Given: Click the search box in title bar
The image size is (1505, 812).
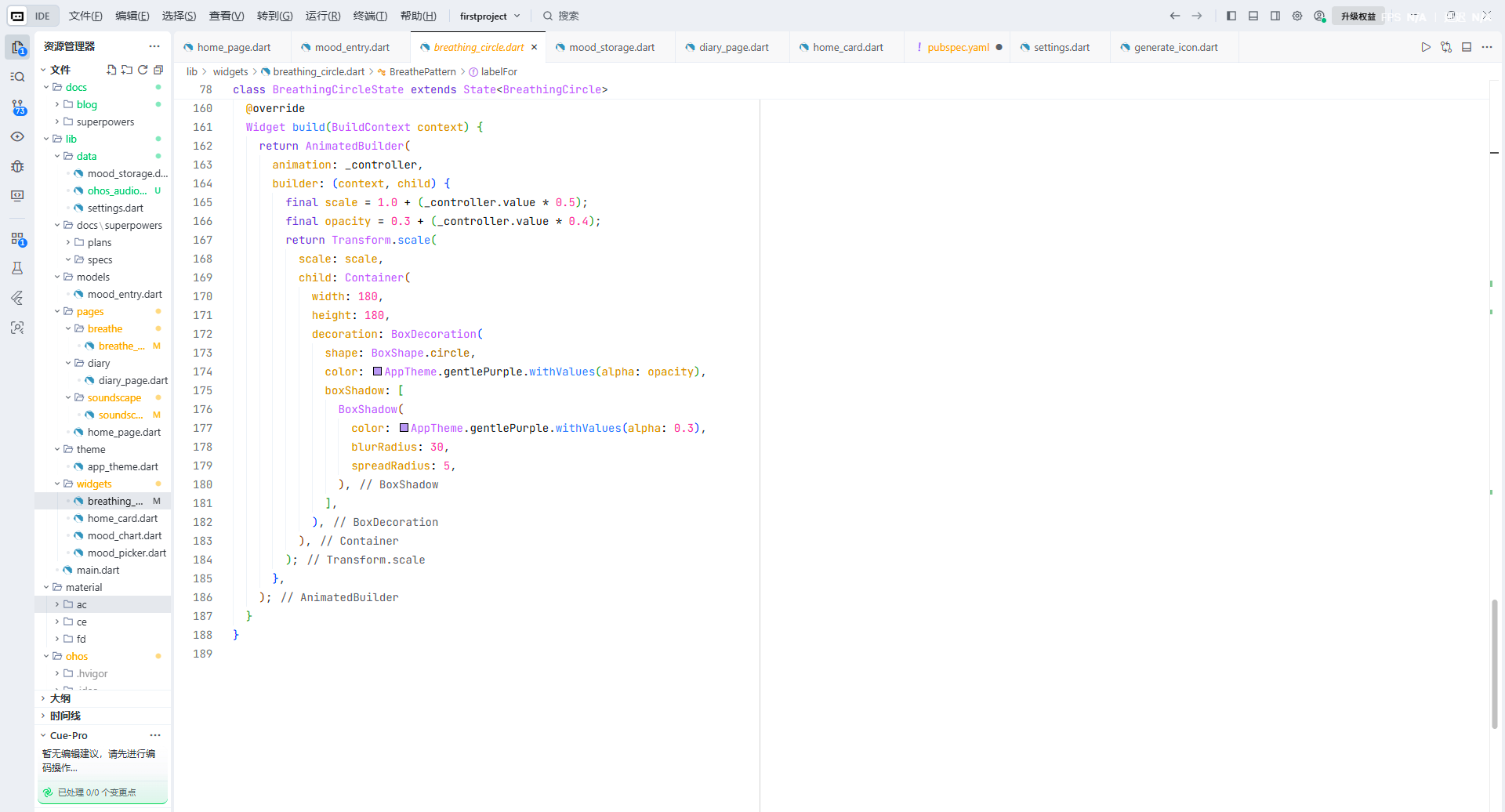Looking at the screenshot, I should pos(568,16).
